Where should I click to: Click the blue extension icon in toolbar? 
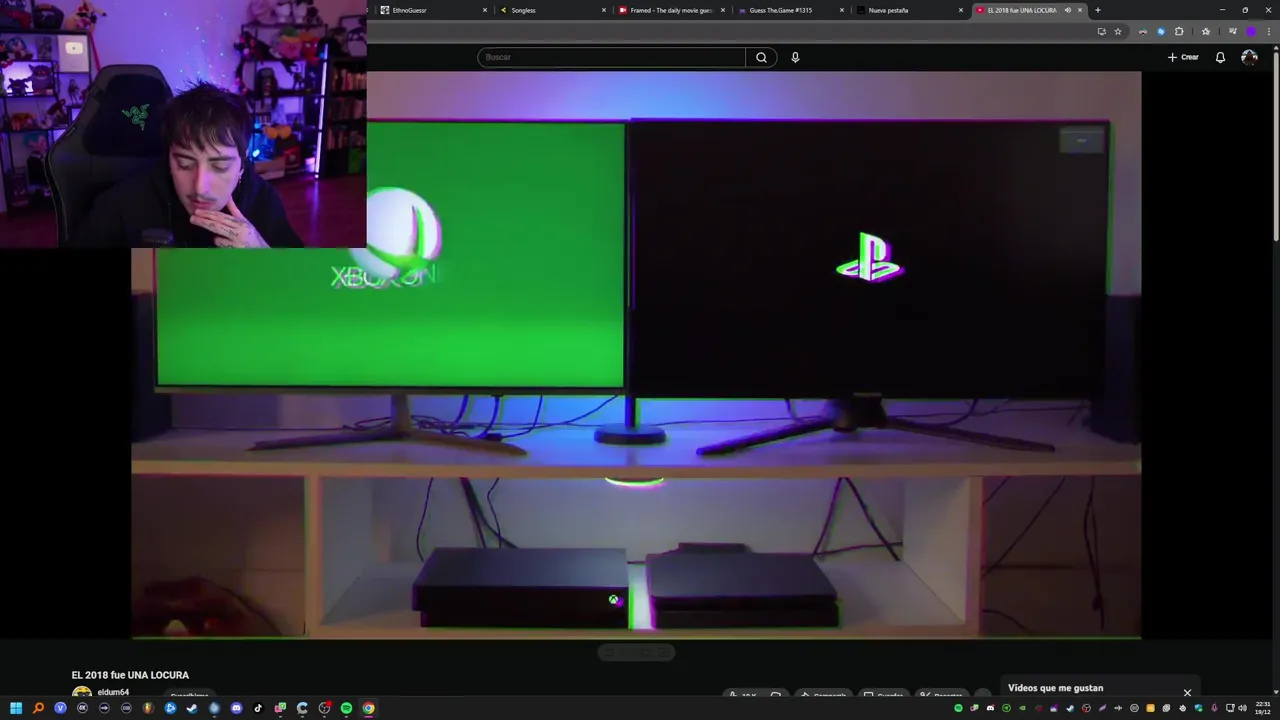[1161, 31]
